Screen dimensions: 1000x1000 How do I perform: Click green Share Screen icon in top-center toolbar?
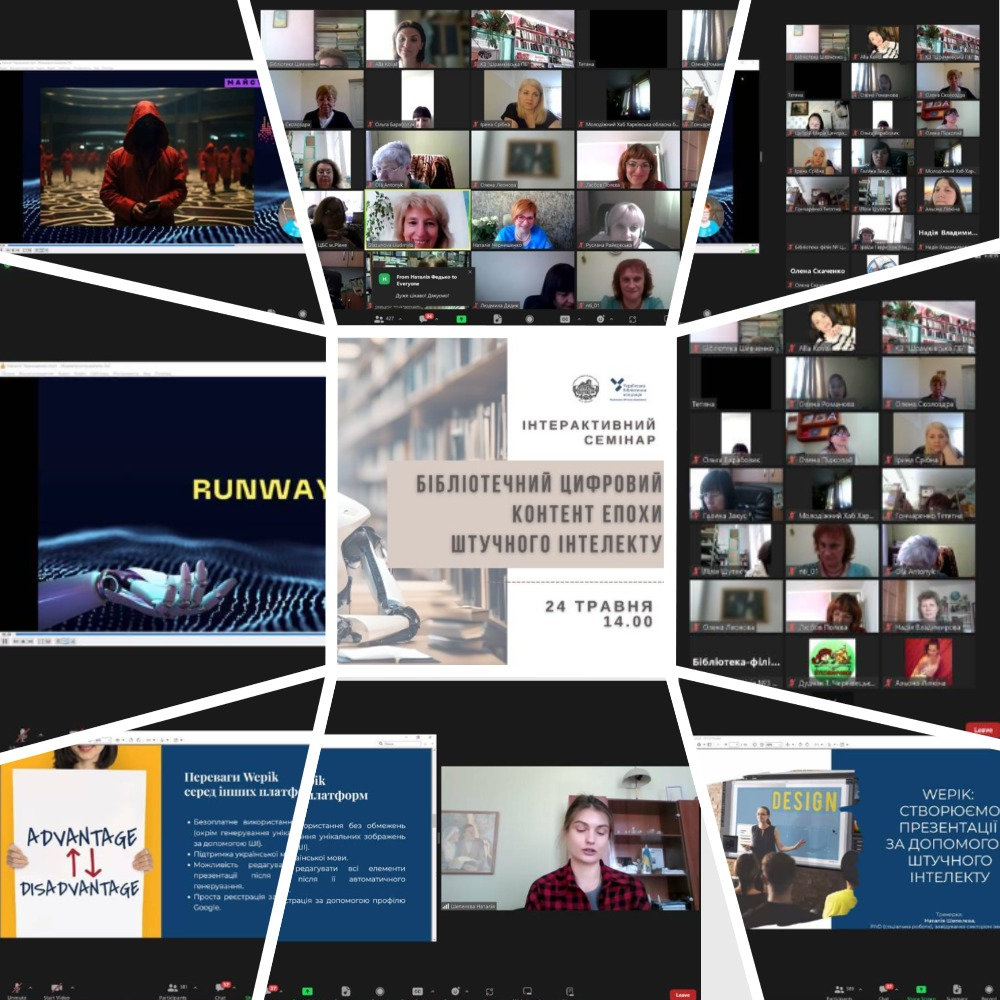[461, 319]
